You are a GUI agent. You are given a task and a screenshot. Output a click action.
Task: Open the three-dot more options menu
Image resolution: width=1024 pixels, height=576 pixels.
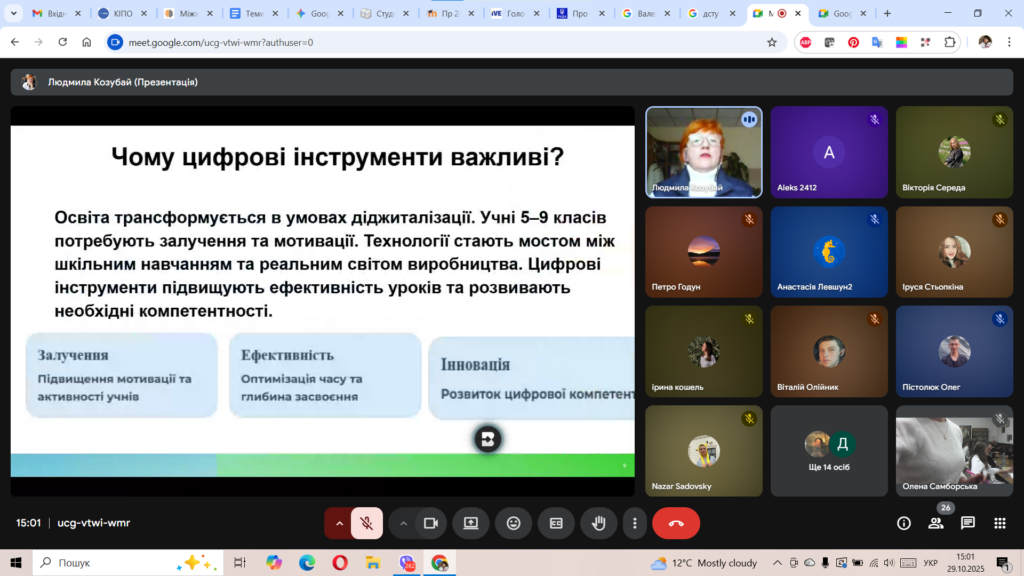click(x=634, y=523)
